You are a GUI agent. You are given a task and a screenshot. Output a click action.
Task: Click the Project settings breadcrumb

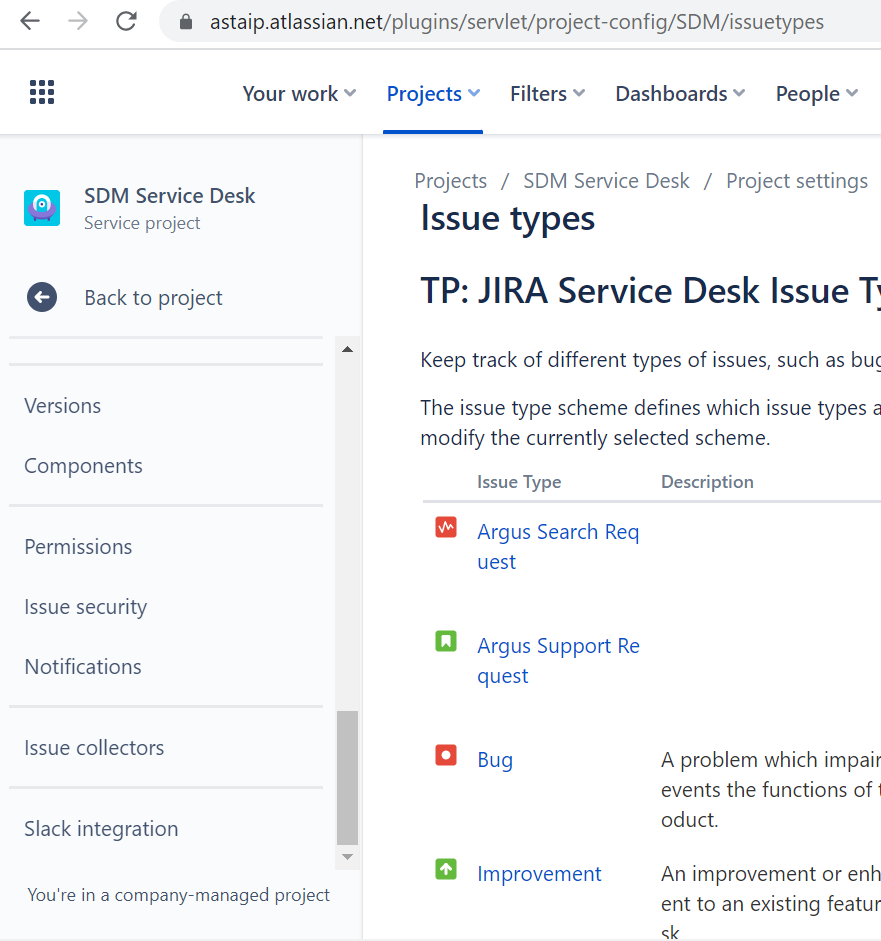point(797,181)
